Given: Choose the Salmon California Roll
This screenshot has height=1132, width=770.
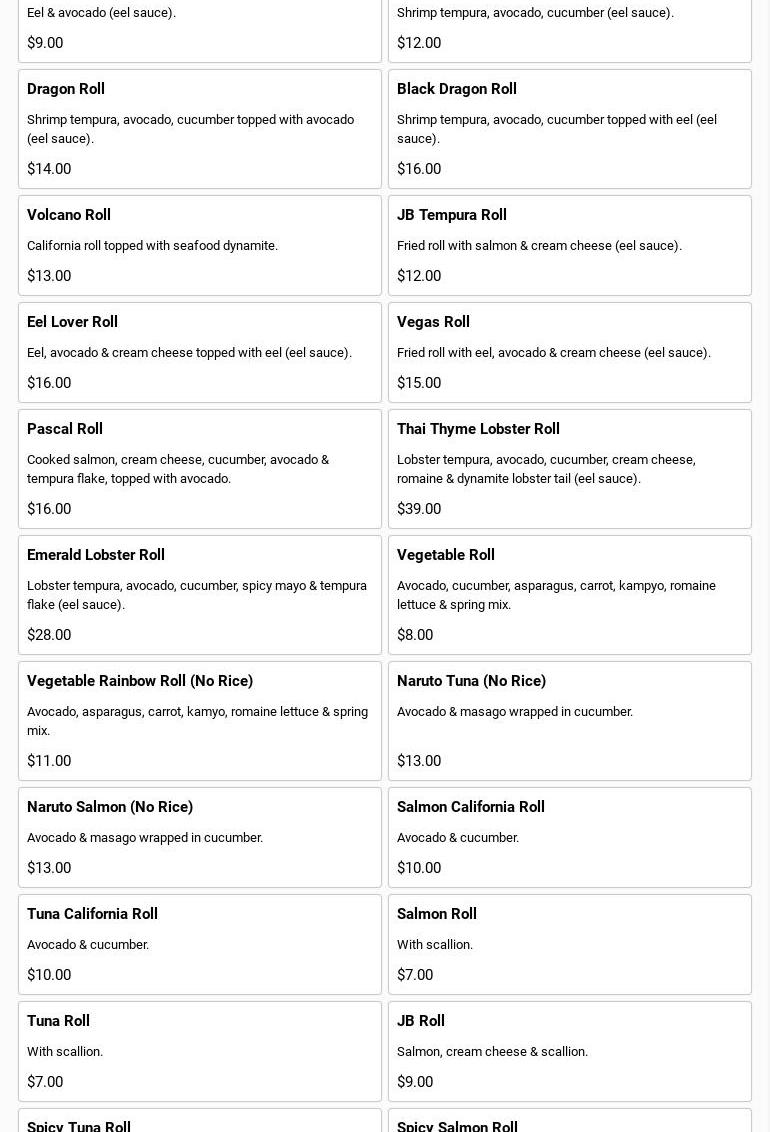Looking at the screenshot, I should (569, 837).
